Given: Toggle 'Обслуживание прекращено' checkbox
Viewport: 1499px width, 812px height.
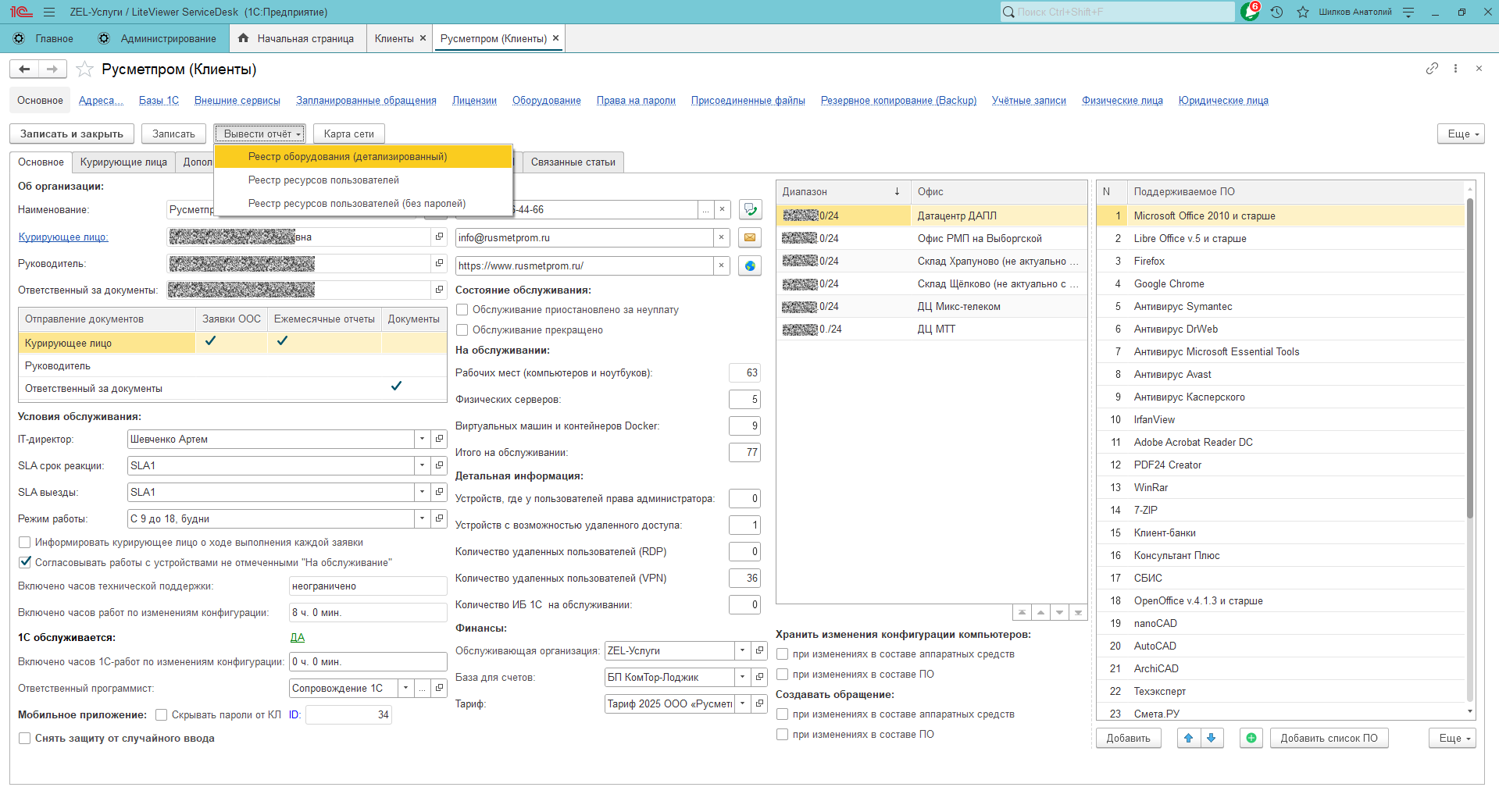Looking at the screenshot, I should 462,329.
